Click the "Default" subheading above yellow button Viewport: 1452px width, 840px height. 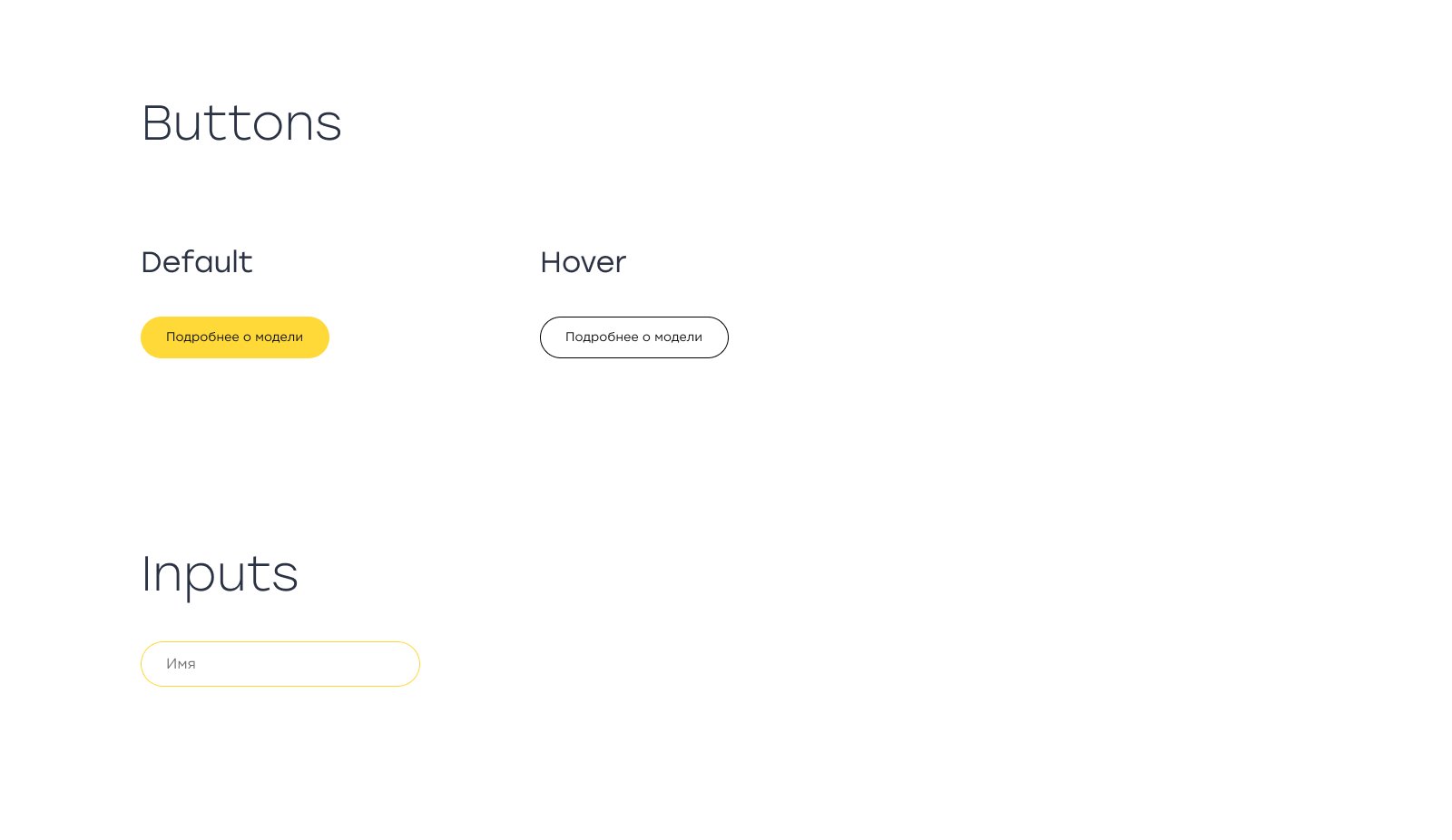pyautogui.click(x=197, y=262)
